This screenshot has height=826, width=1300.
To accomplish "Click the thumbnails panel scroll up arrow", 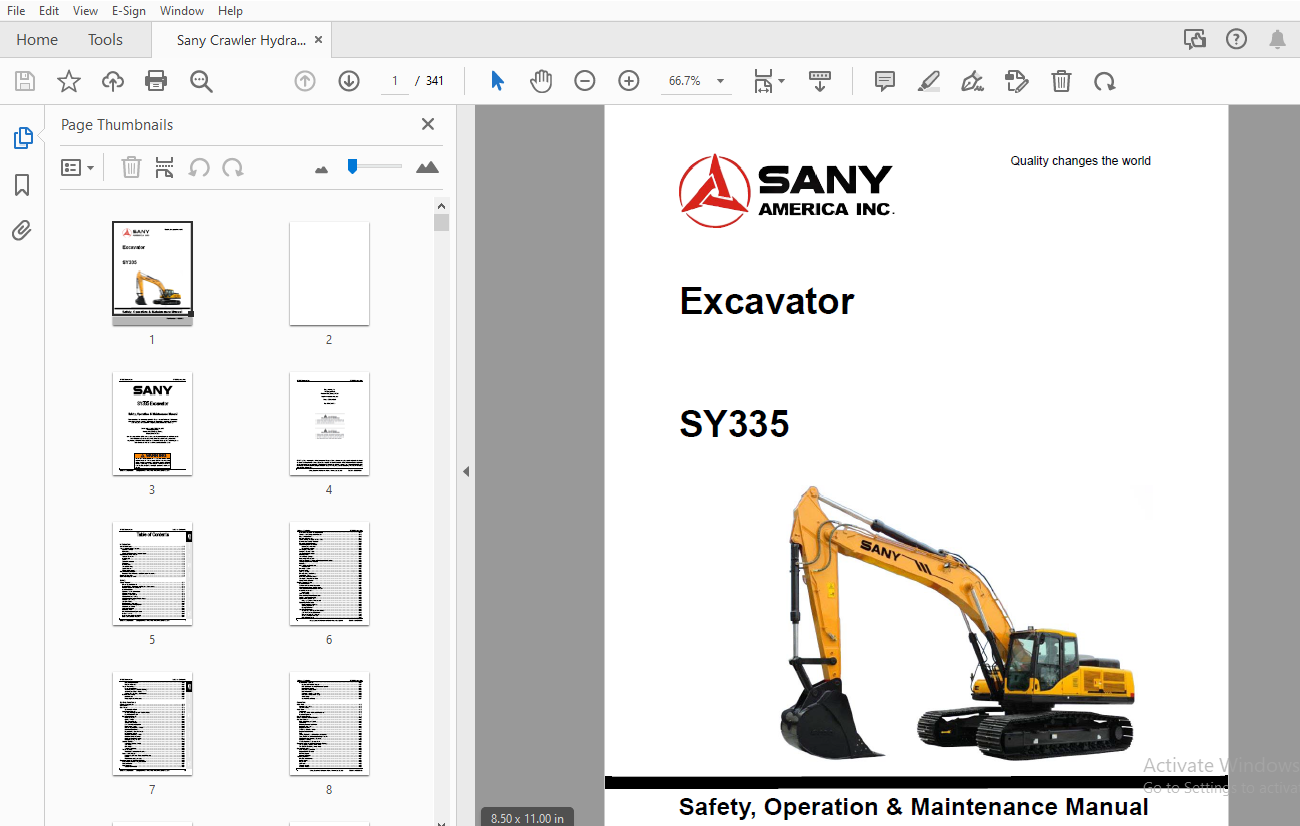I will click(x=441, y=206).
